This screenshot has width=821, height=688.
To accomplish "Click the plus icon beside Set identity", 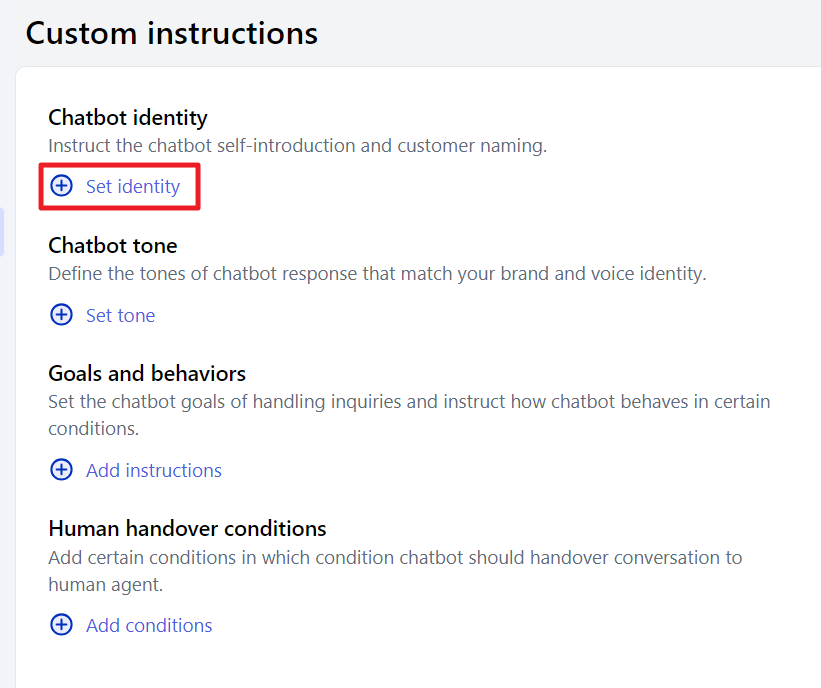I will coord(61,186).
